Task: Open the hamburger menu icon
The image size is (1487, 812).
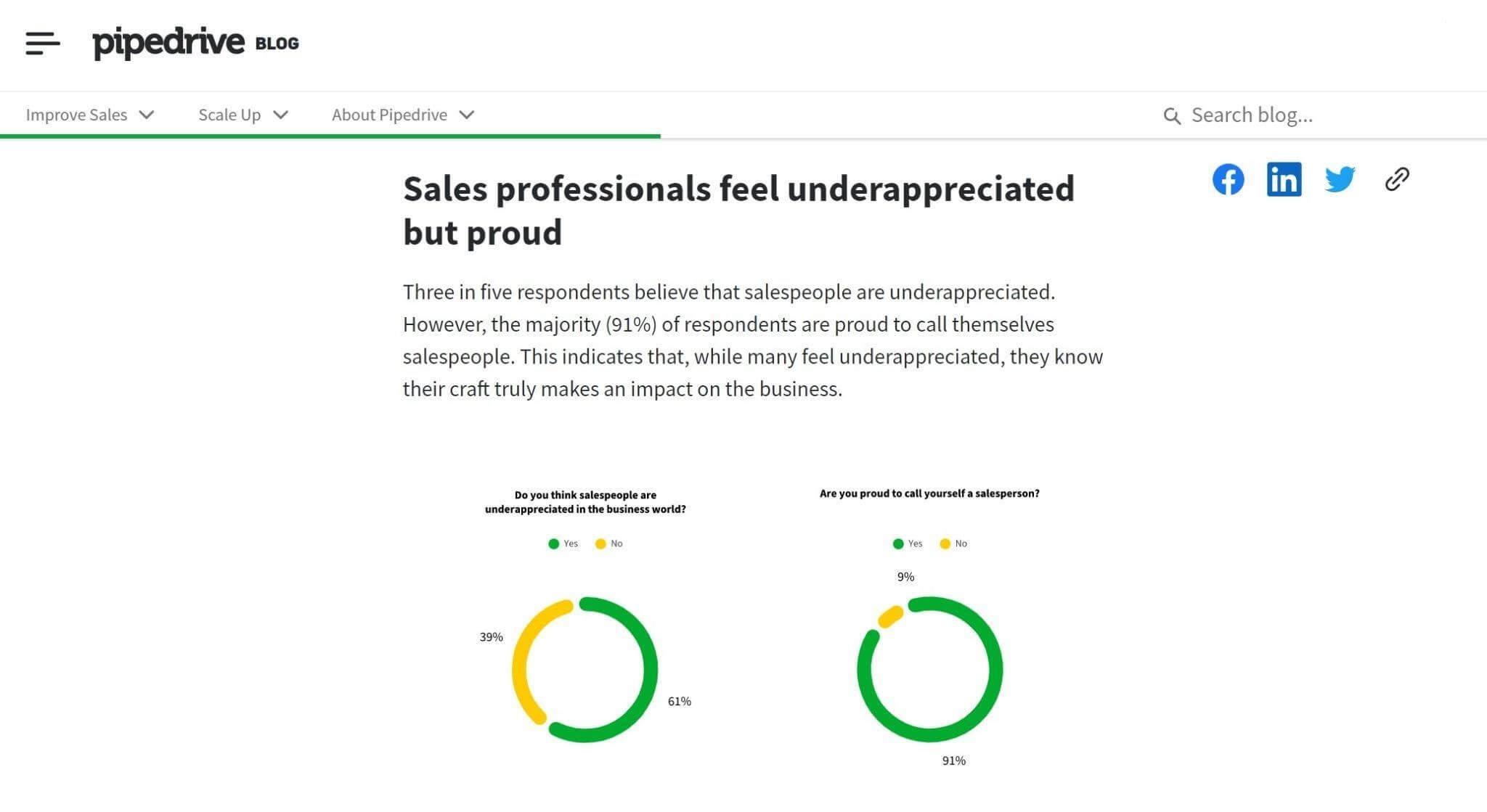Action: (42, 43)
